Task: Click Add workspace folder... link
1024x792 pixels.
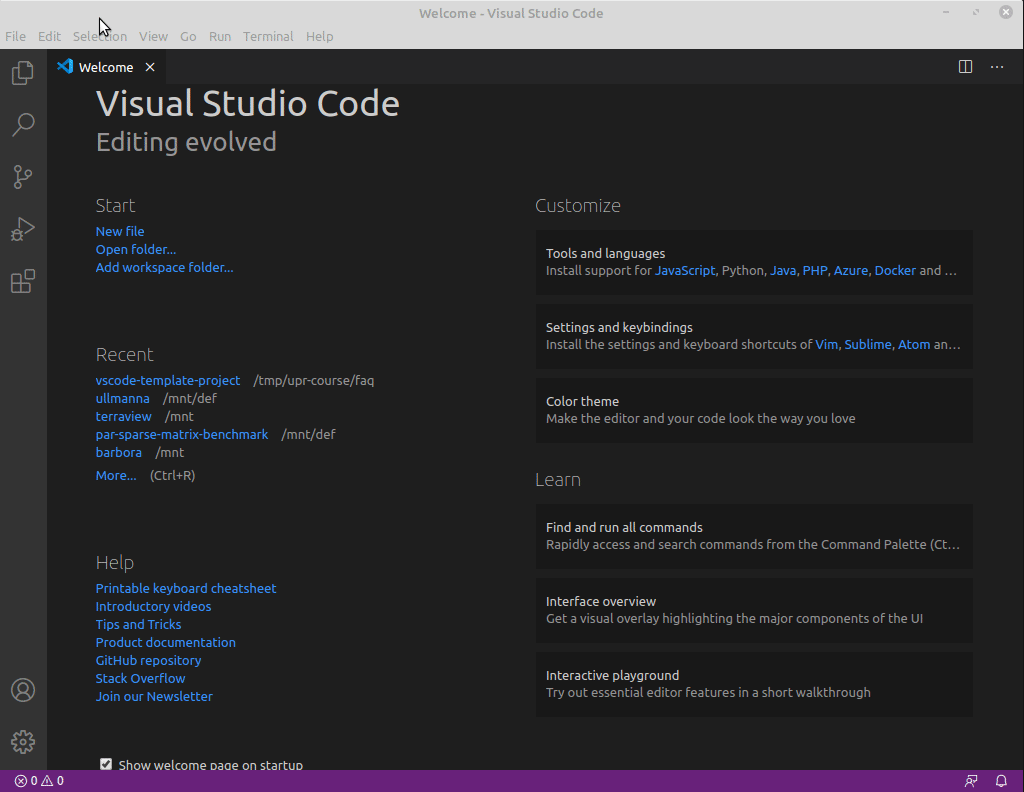Action: click(165, 267)
